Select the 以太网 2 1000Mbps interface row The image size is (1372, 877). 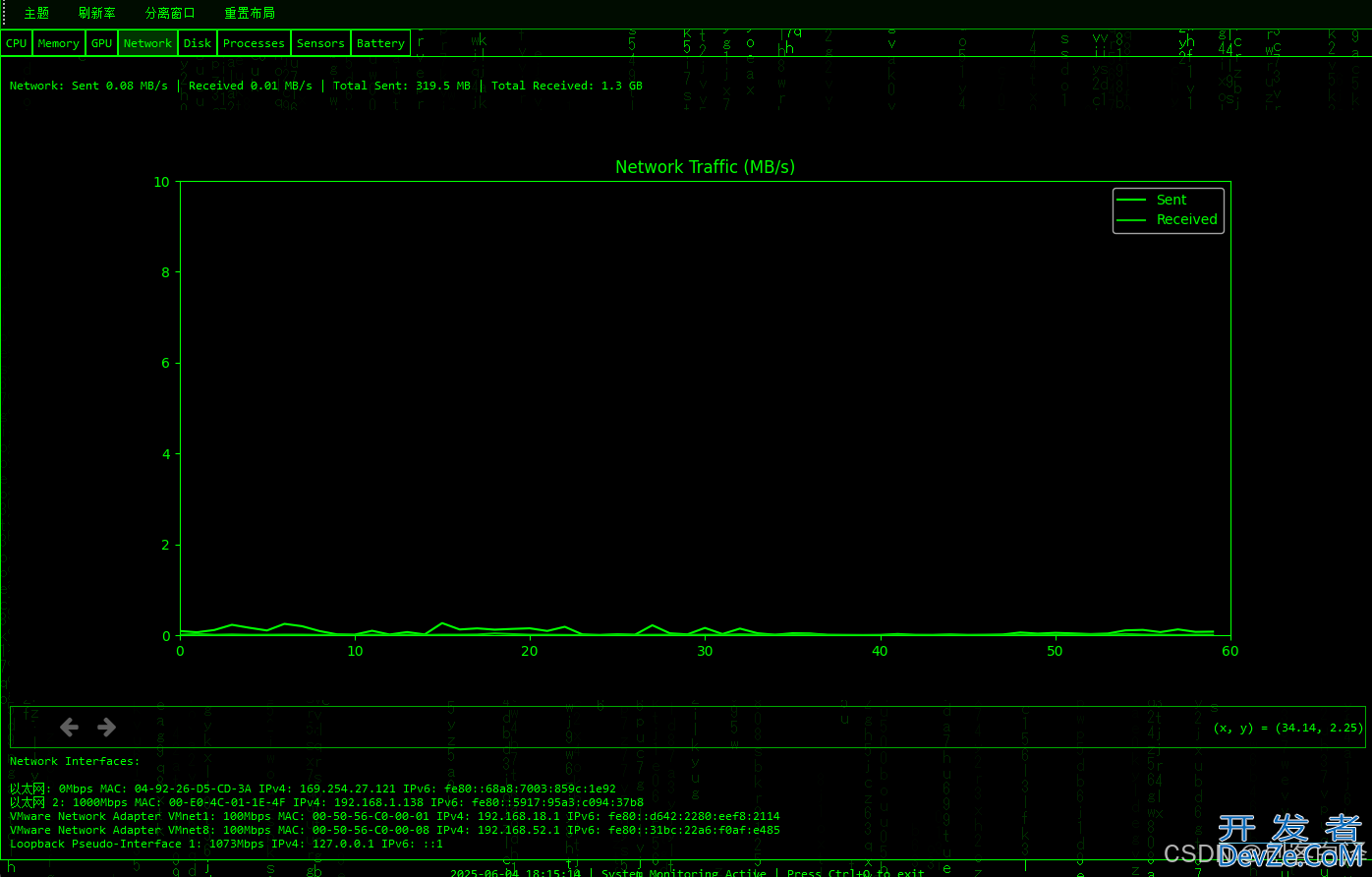click(326, 802)
